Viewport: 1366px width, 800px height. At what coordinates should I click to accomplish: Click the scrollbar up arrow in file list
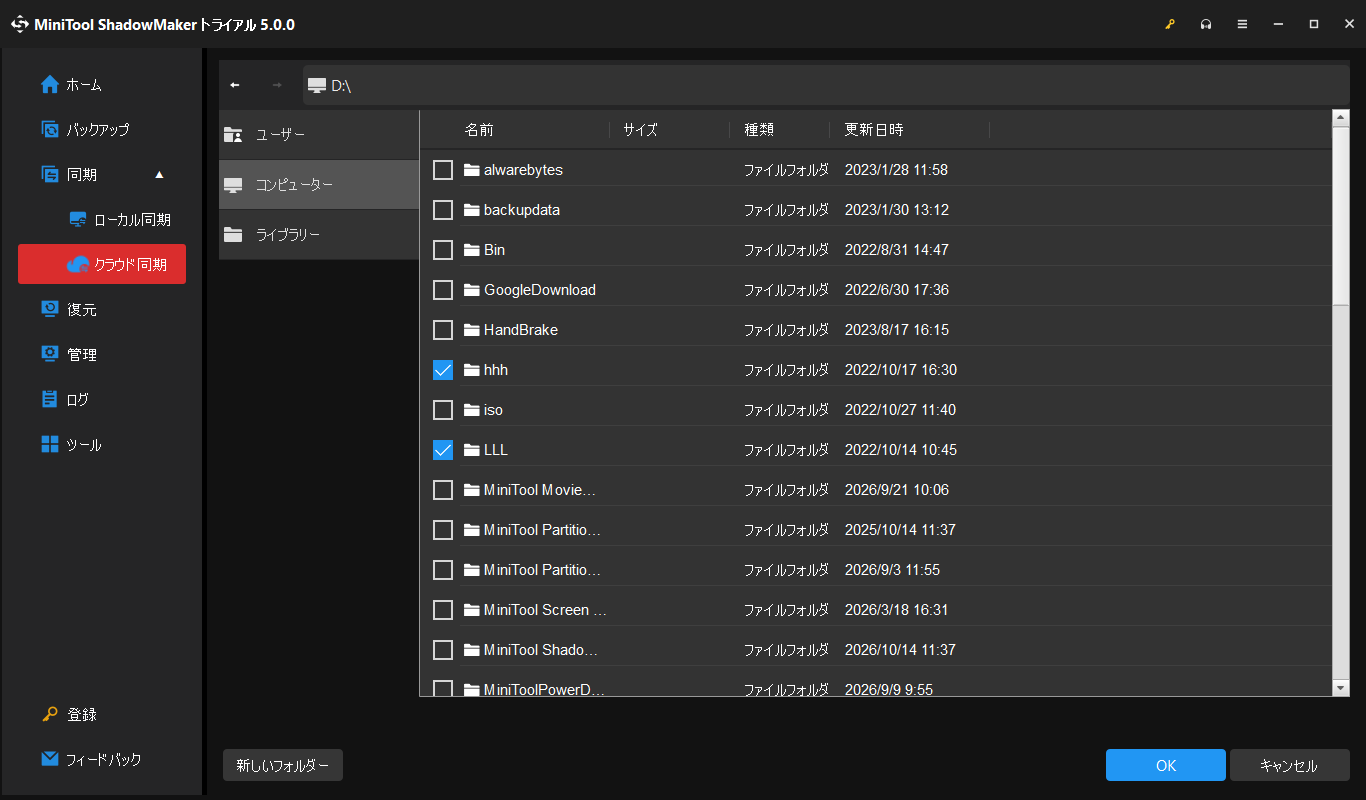coord(1341,118)
